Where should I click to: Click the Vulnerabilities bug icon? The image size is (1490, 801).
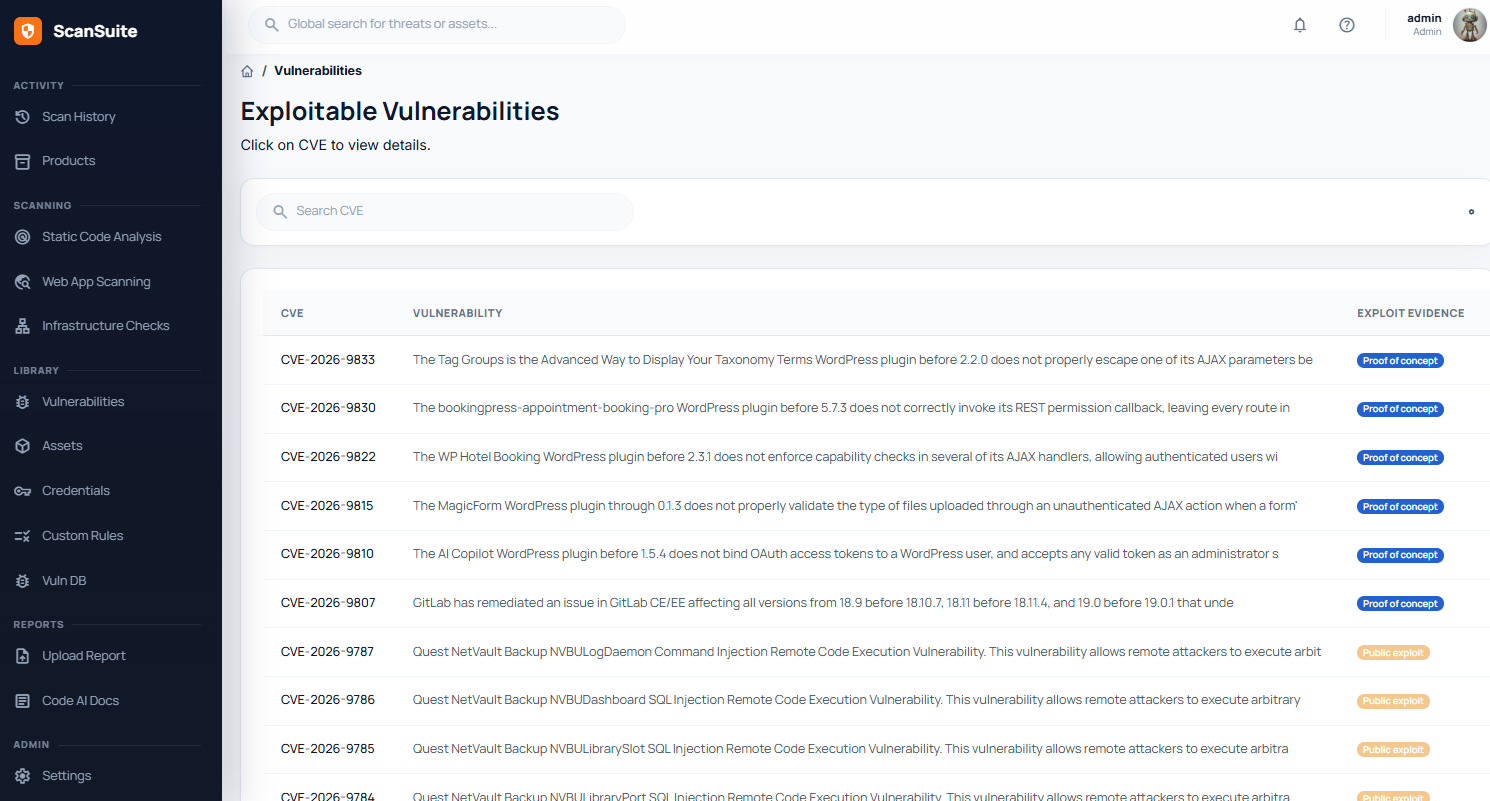23,402
